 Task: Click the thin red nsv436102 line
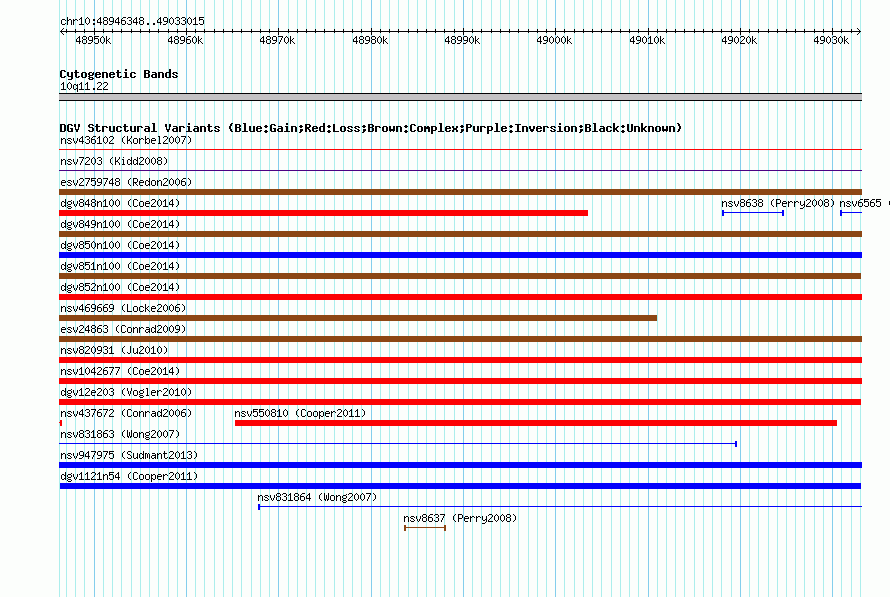(460, 150)
